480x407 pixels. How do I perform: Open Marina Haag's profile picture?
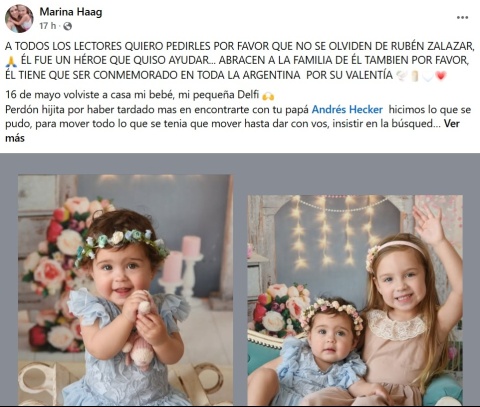pos(19,18)
